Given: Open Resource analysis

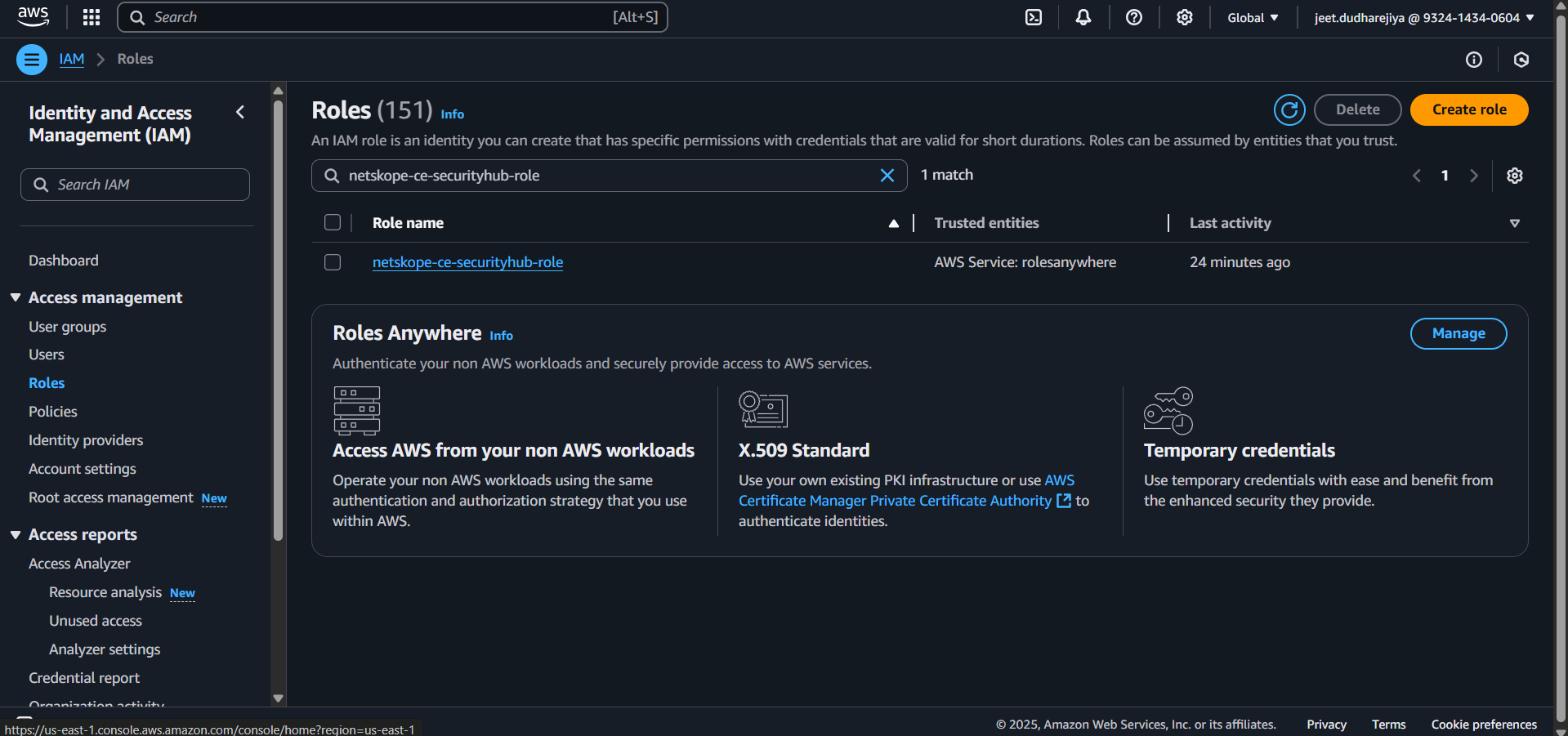Looking at the screenshot, I should pyautogui.click(x=105, y=592).
